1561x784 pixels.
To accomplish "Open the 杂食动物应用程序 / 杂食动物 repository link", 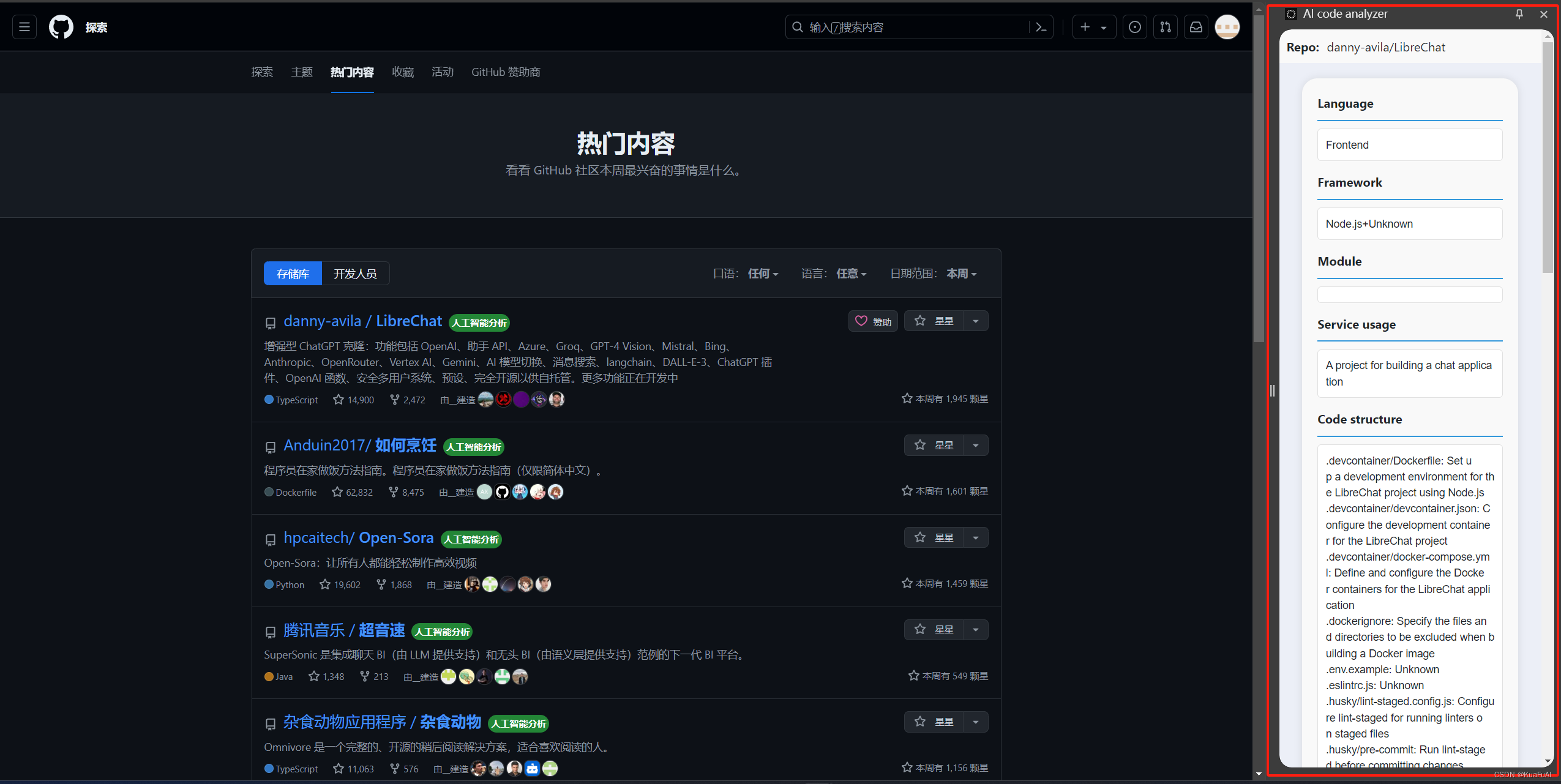I will 383,722.
